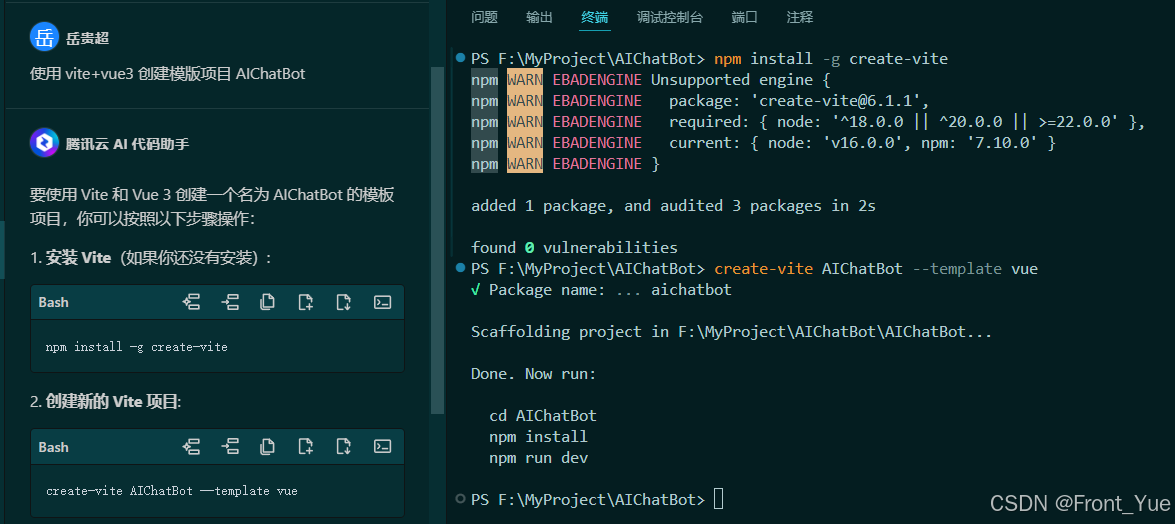Image resolution: width=1175 pixels, height=524 pixels.
Task: Click terminal line current: { node: 'v16.0.0'
Action: [x=862, y=142]
